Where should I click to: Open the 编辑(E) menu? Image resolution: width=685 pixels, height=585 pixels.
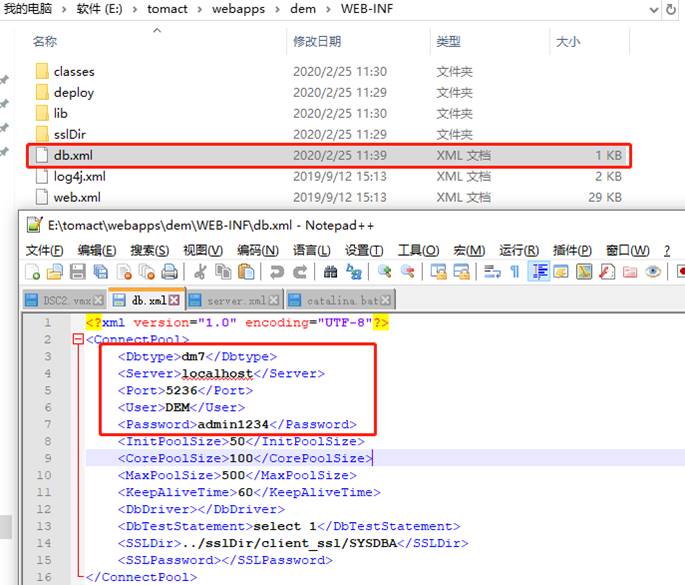(97, 250)
